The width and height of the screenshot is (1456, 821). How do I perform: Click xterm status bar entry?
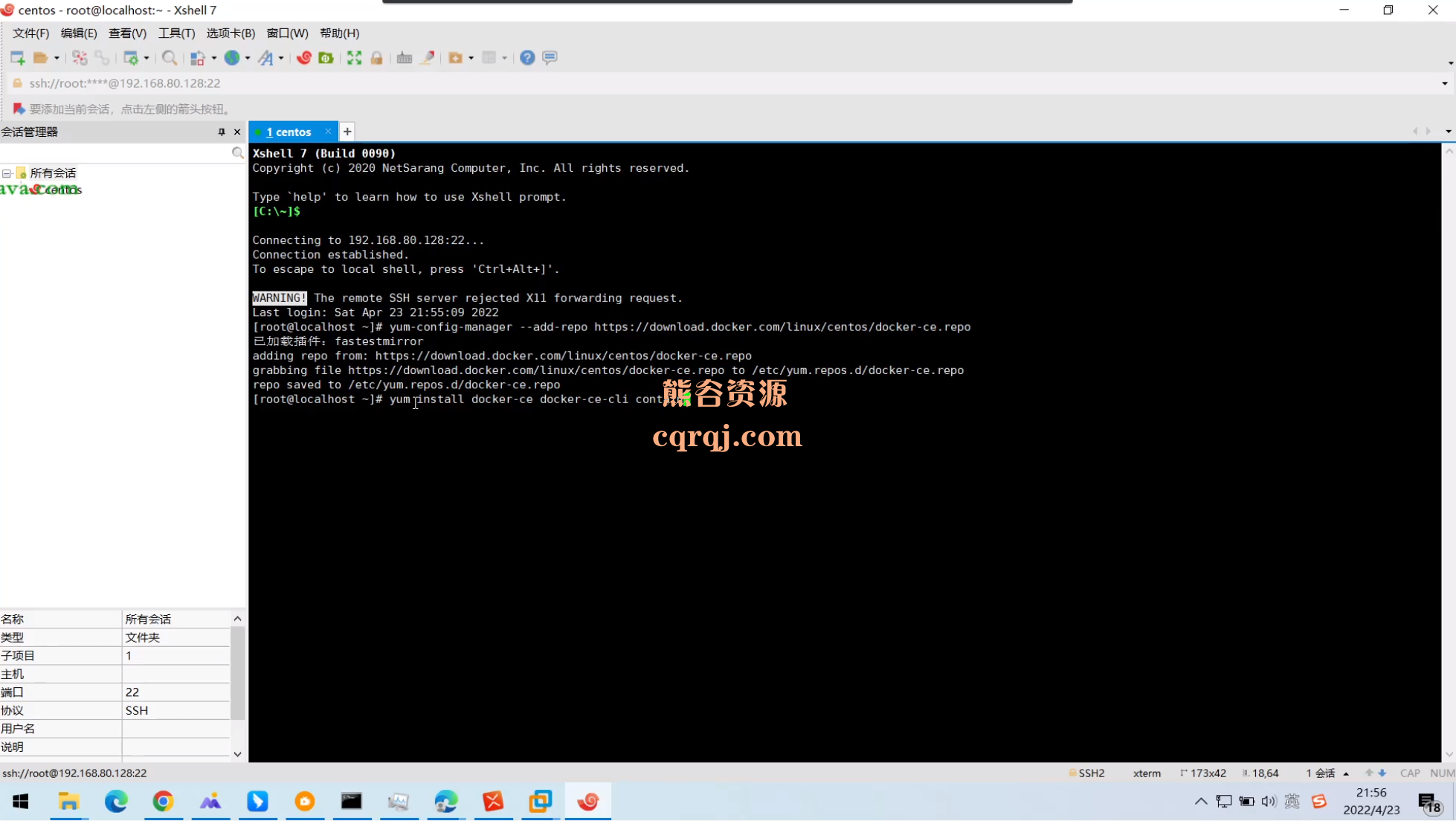coord(1147,773)
